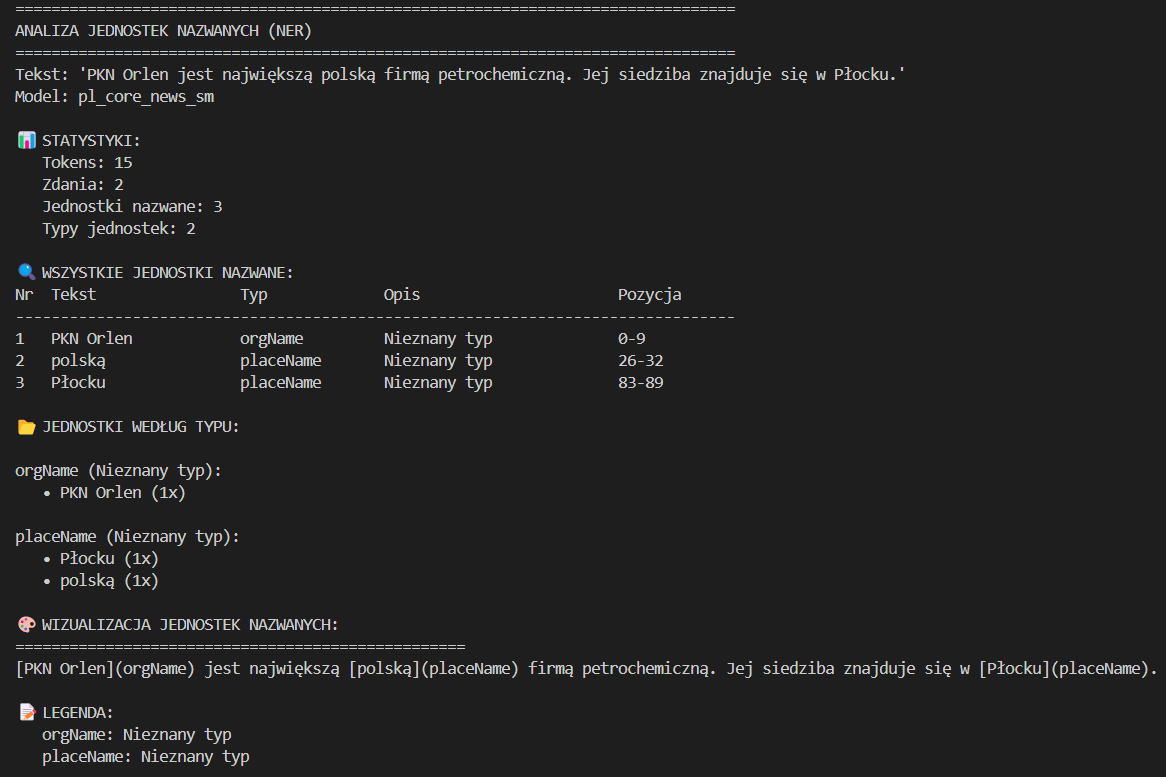
Task: Click position value '83-89'
Action: pyautogui.click(x=640, y=382)
